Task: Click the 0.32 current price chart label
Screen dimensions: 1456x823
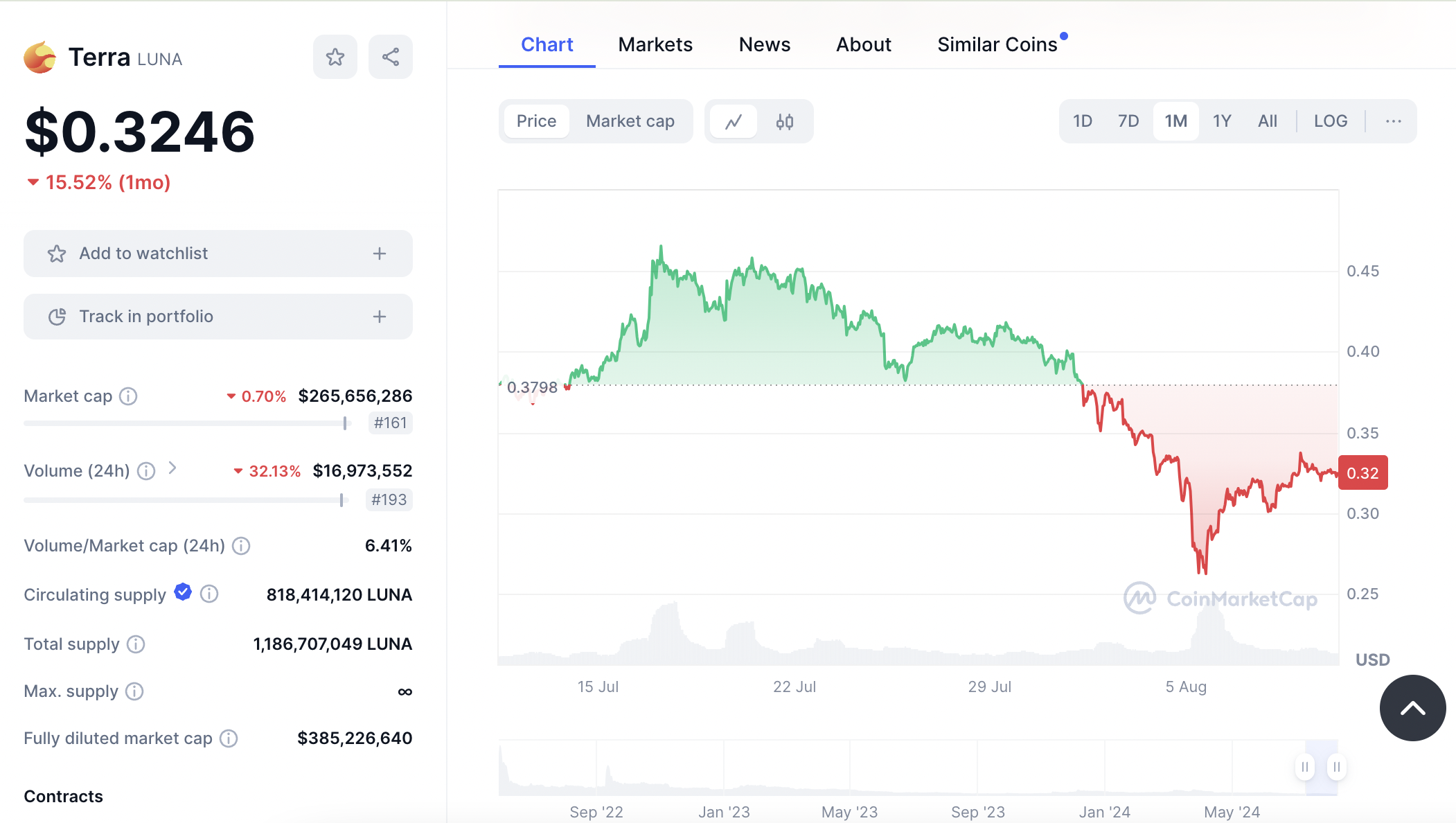Action: pos(1363,473)
